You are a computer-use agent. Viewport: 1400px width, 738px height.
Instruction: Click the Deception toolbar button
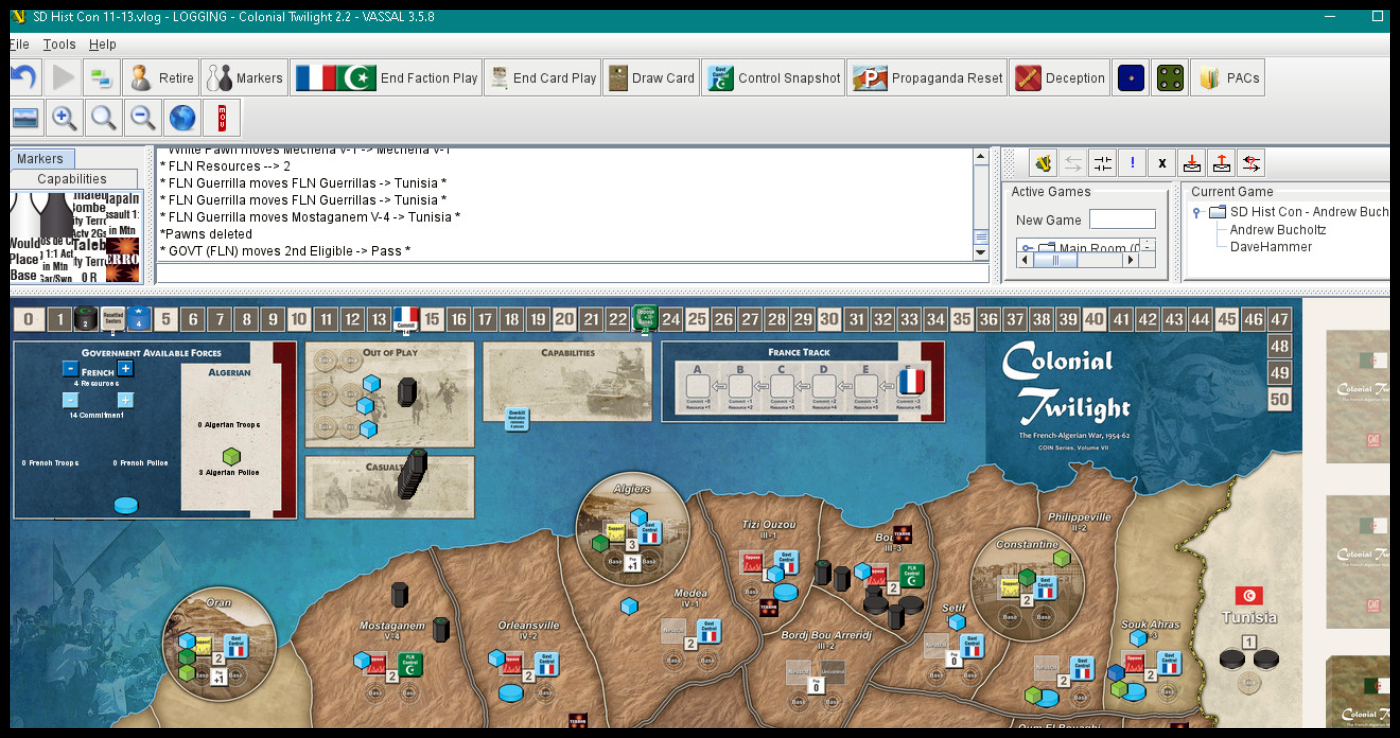(x=1060, y=77)
